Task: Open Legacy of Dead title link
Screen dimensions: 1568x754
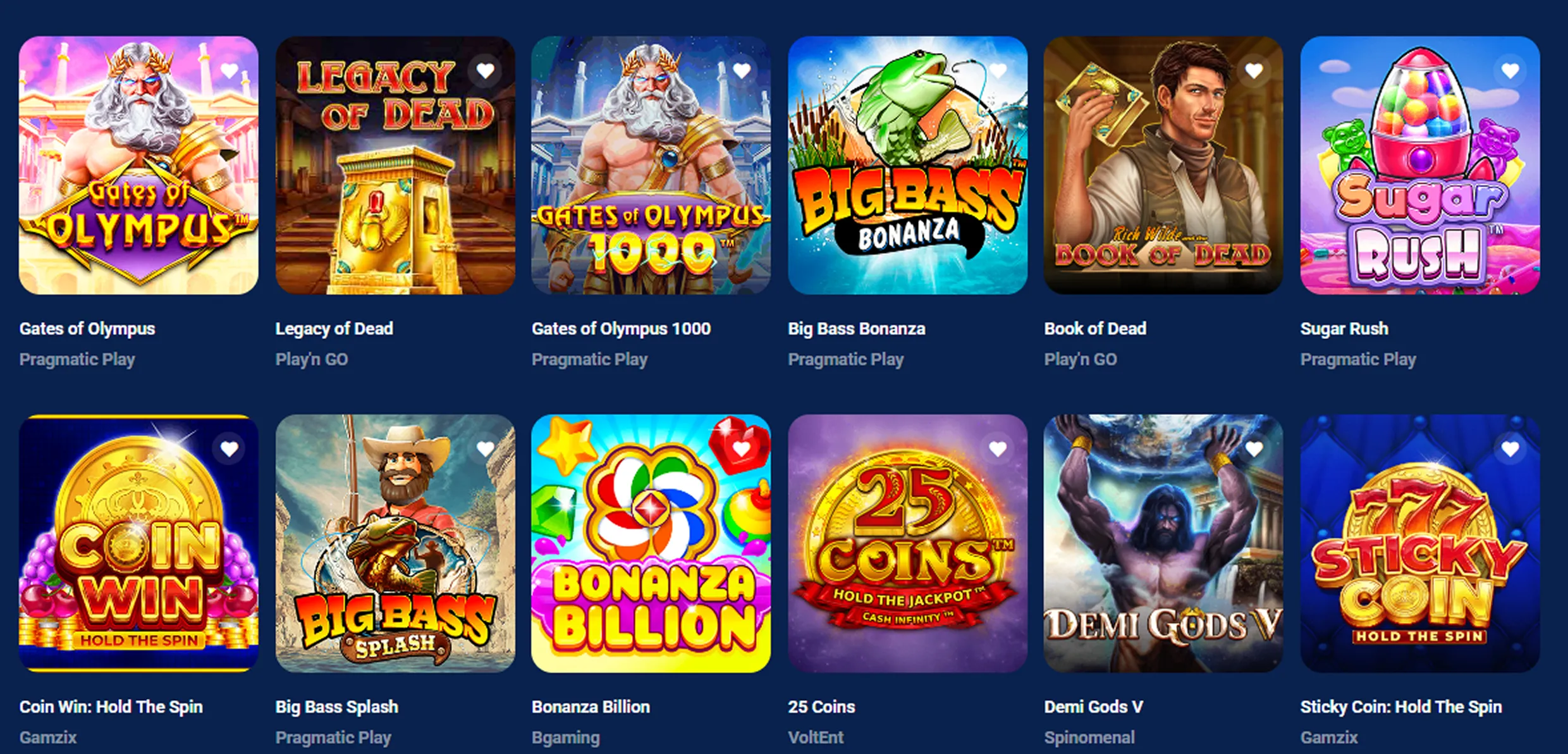Action: (334, 329)
